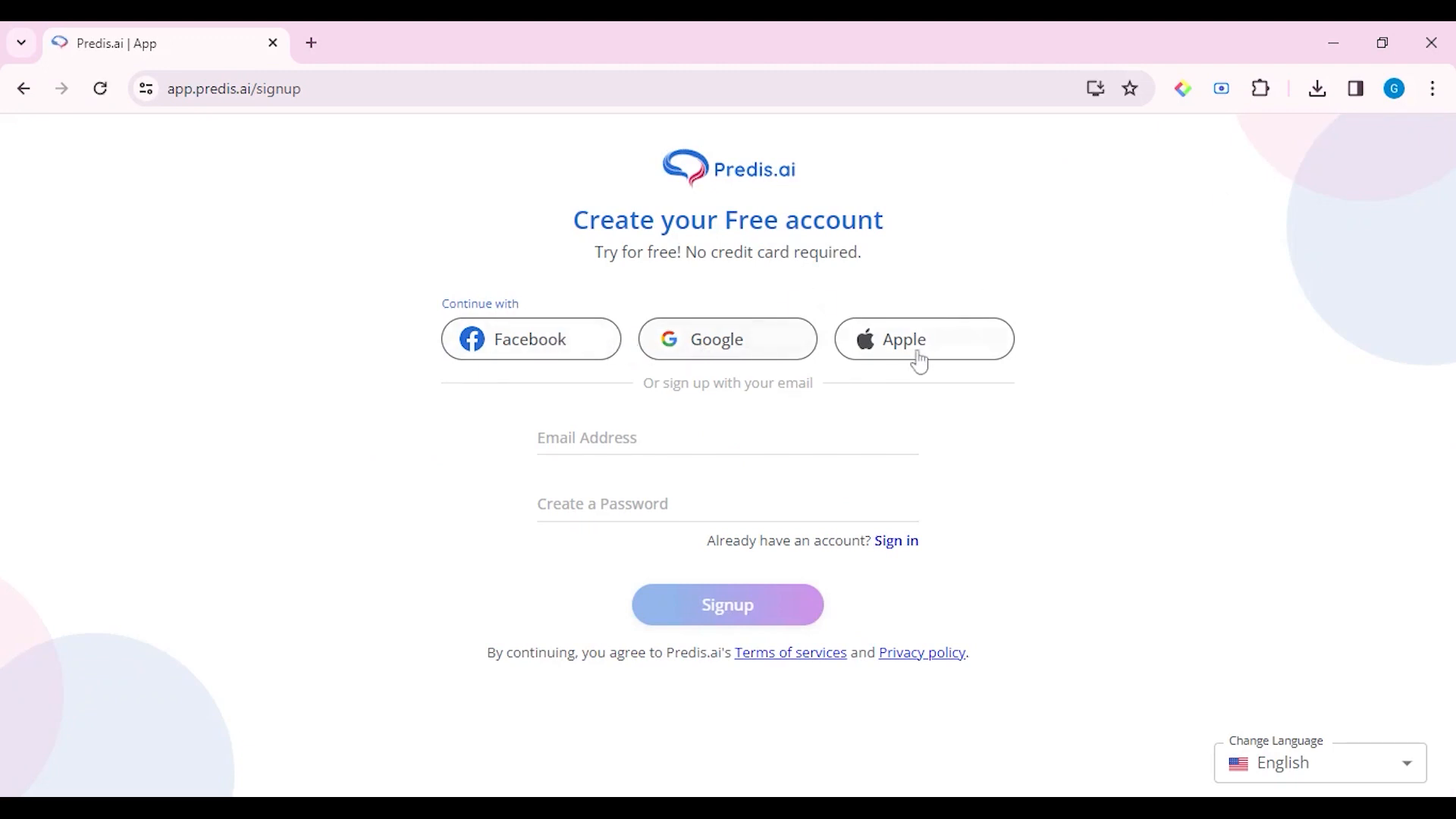1456x819 pixels.
Task: Click the Create a Password field
Action: [727, 503]
